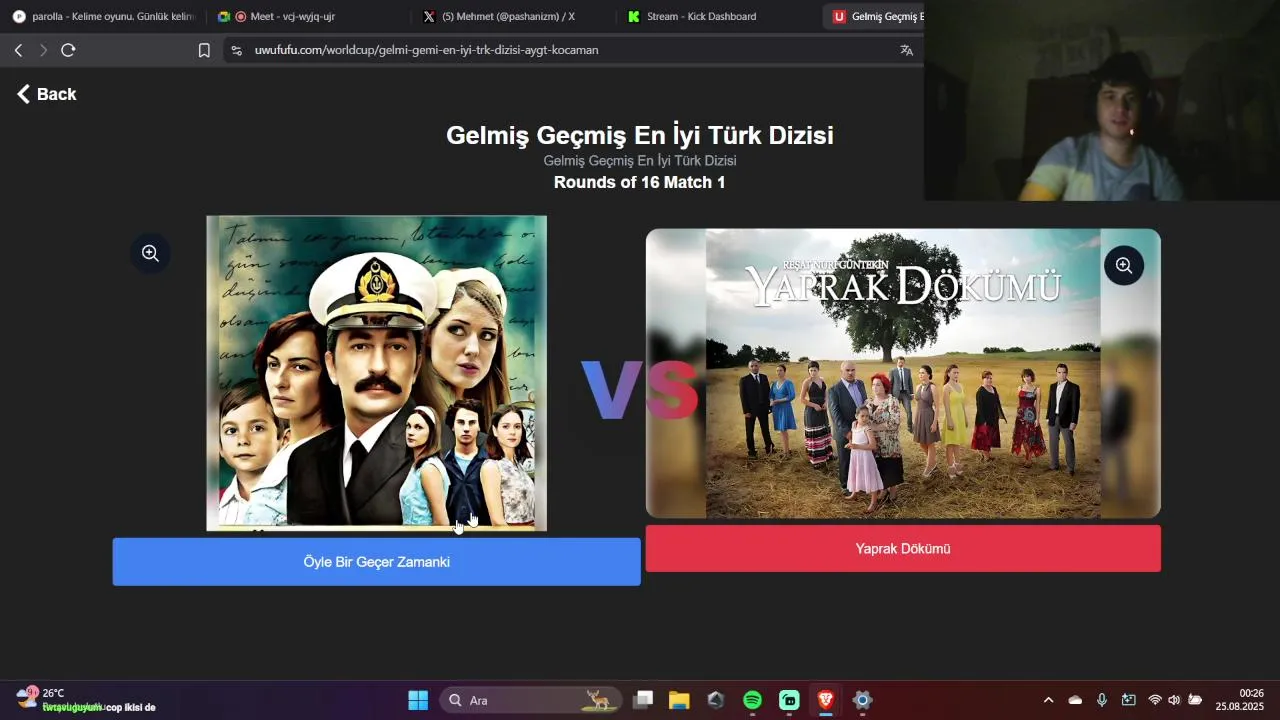The height and width of the screenshot is (720, 1280).
Task: Click the taskbar search box Ara
Action: pos(530,700)
